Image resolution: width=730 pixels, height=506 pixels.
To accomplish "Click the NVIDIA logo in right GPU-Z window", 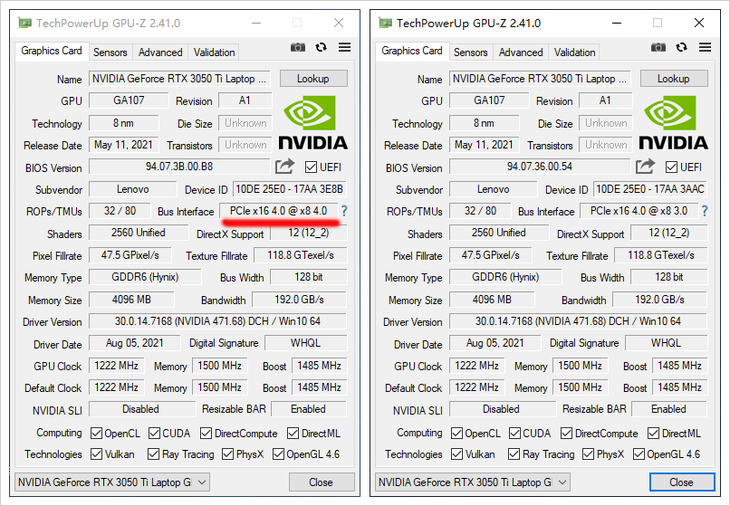I will [x=673, y=123].
